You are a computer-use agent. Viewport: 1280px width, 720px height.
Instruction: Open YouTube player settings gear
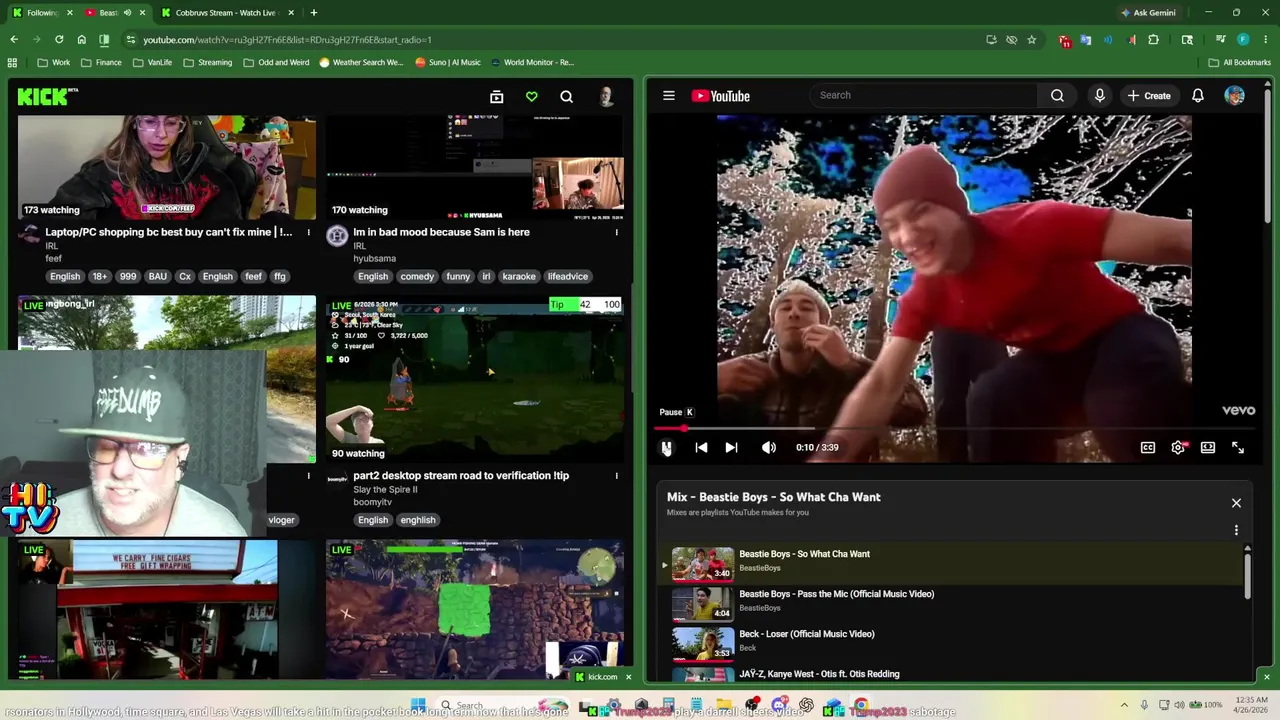1178,448
